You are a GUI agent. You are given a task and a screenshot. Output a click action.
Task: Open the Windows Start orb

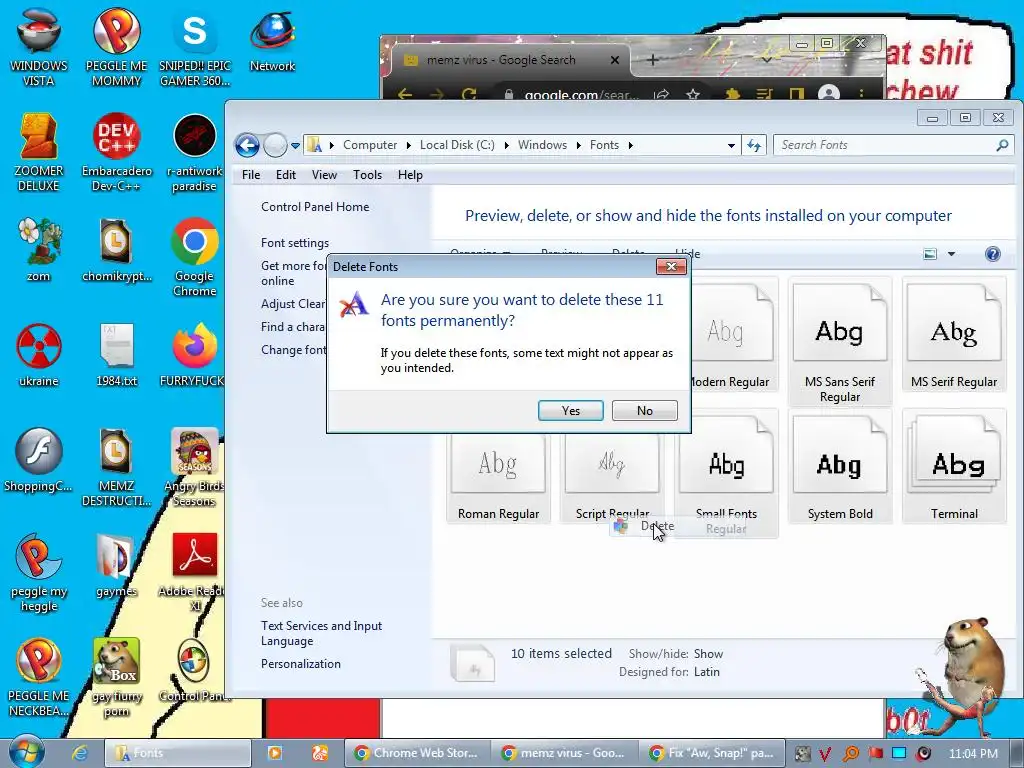pyautogui.click(x=26, y=752)
